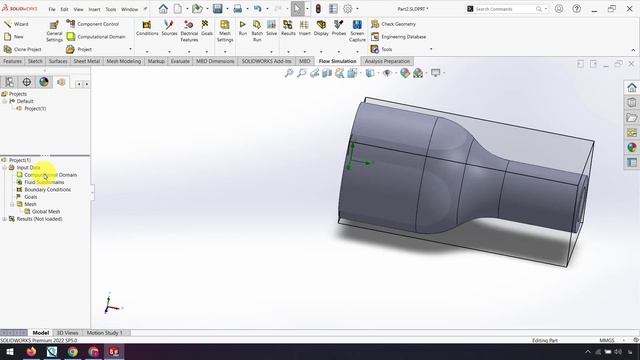
Task: Open the Tools menu
Action: (111, 9)
